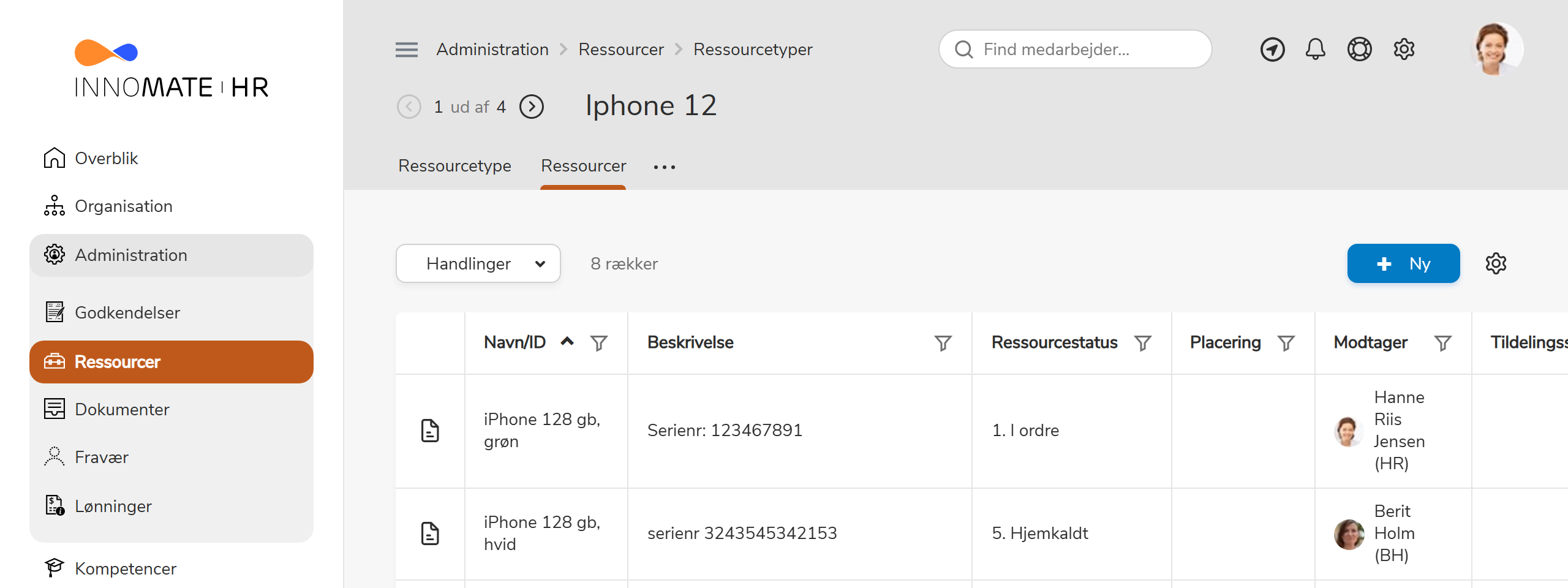Click the Innomate HR logo
The image size is (1568, 588).
(x=171, y=69)
